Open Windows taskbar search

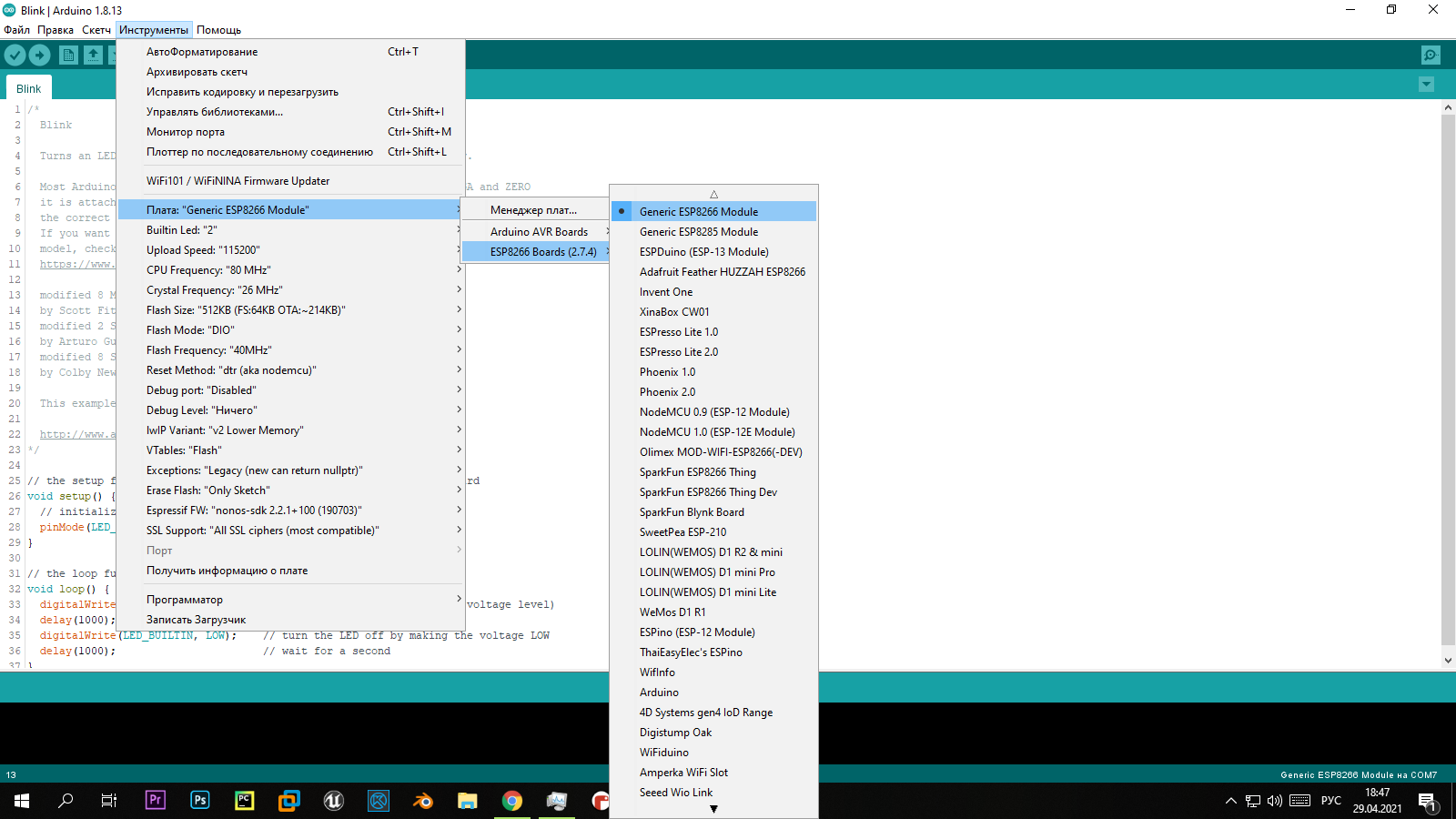66,801
